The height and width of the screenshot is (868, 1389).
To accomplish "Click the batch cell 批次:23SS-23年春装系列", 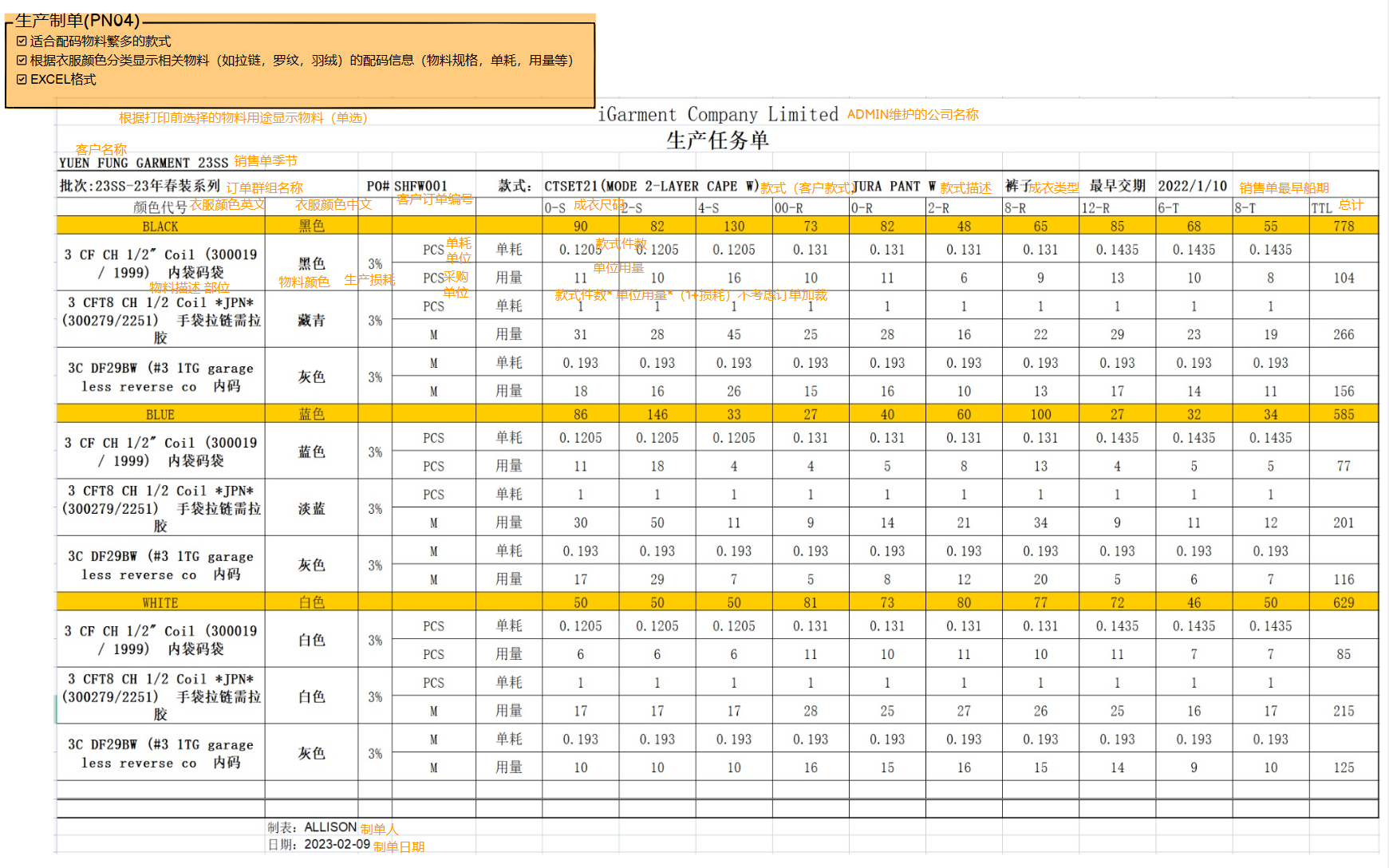I will click(140, 186).
